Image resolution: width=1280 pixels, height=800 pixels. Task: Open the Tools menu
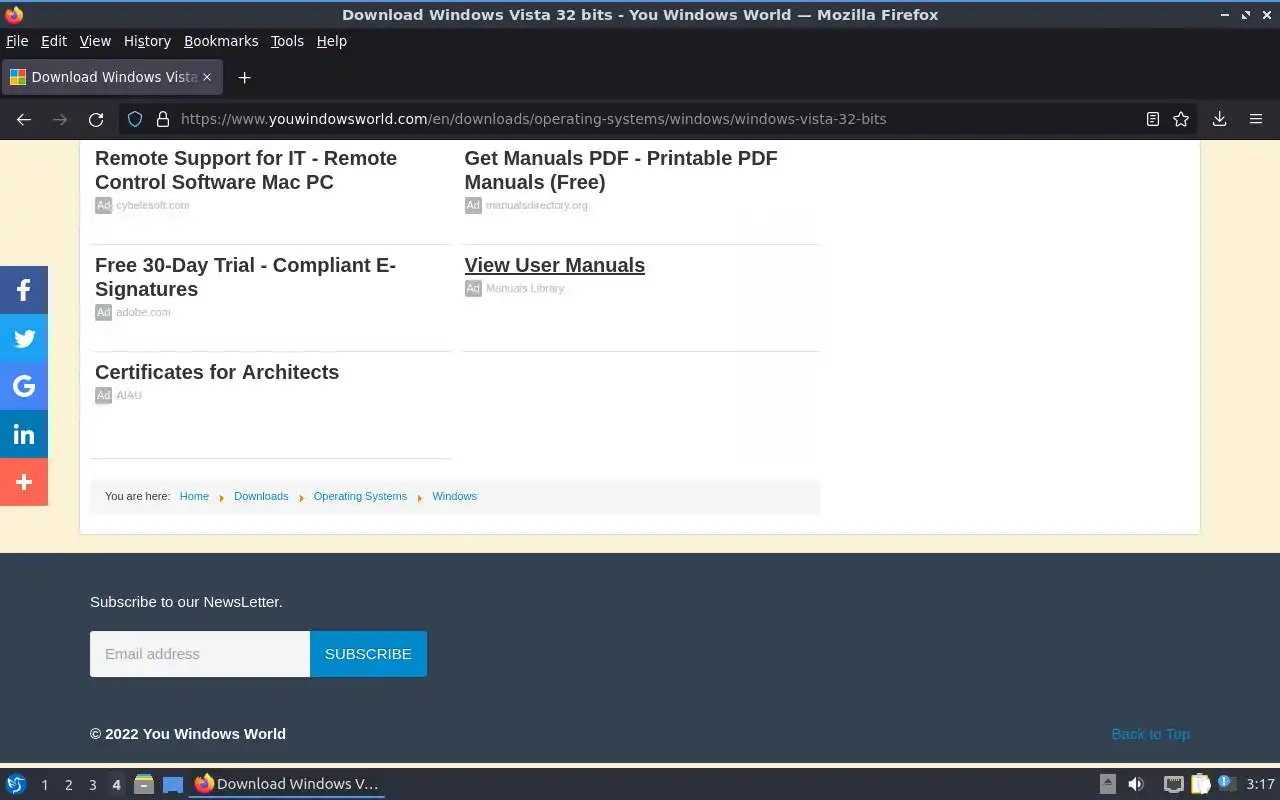(x=287, y=41)
